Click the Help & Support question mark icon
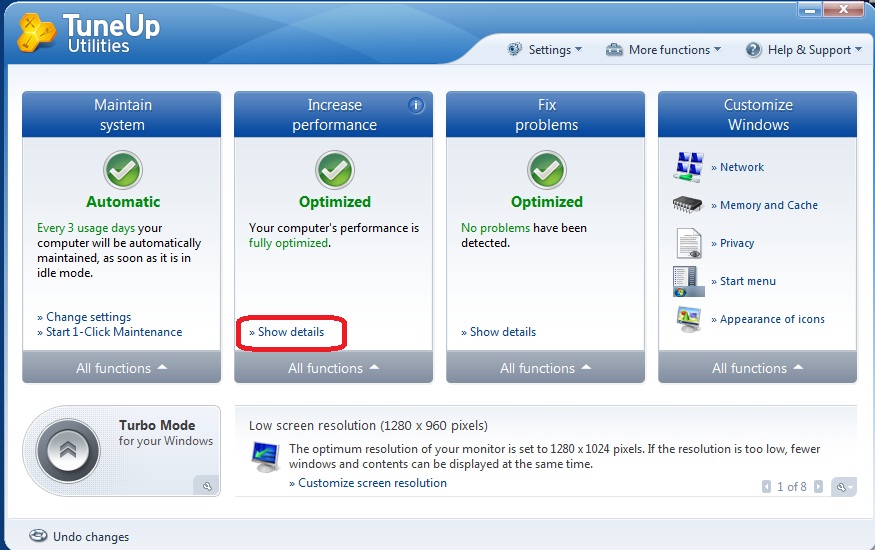Screen dimensions: 875x550 click(753, 50)
